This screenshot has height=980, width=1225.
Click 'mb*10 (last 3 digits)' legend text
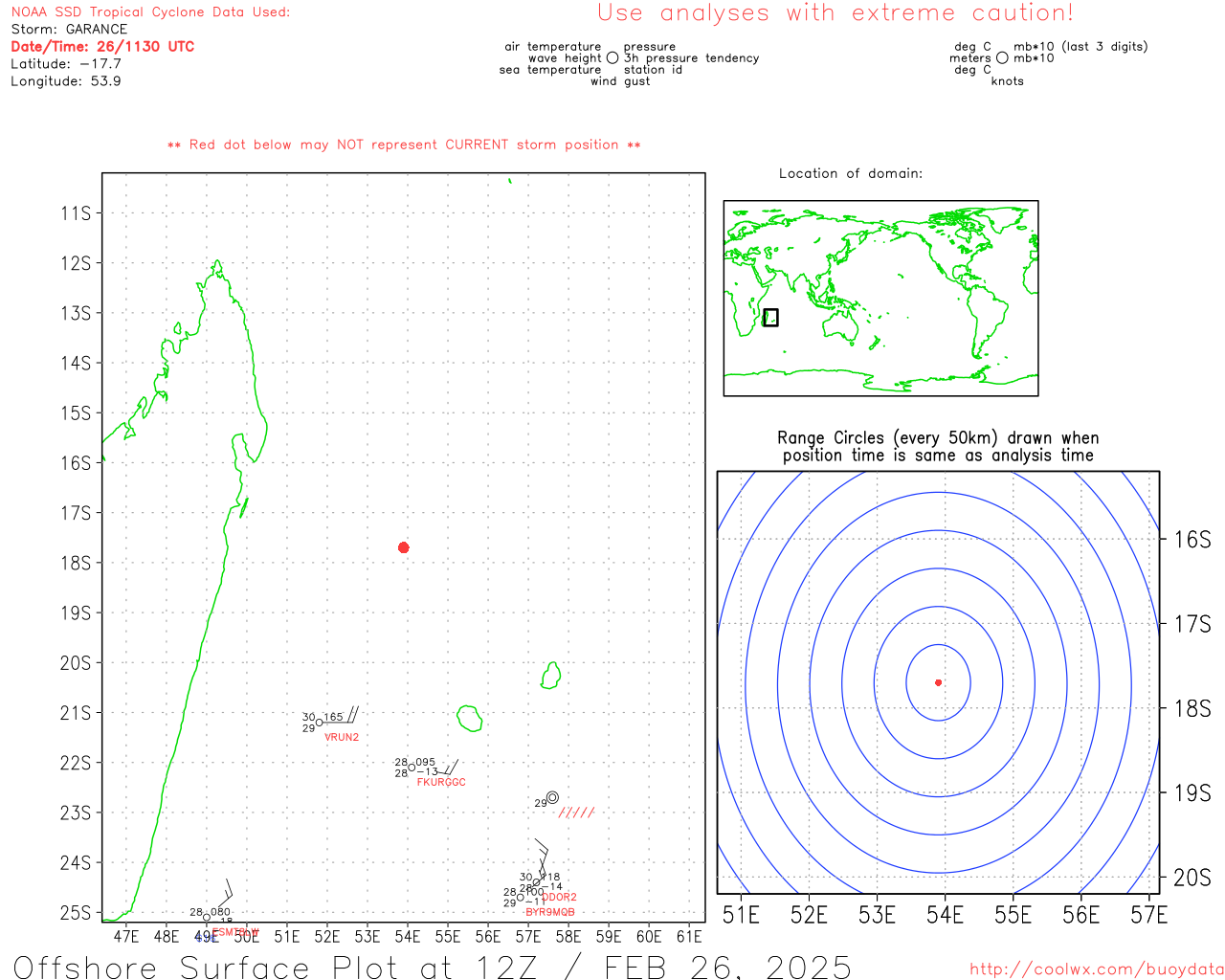(1080, 47)
